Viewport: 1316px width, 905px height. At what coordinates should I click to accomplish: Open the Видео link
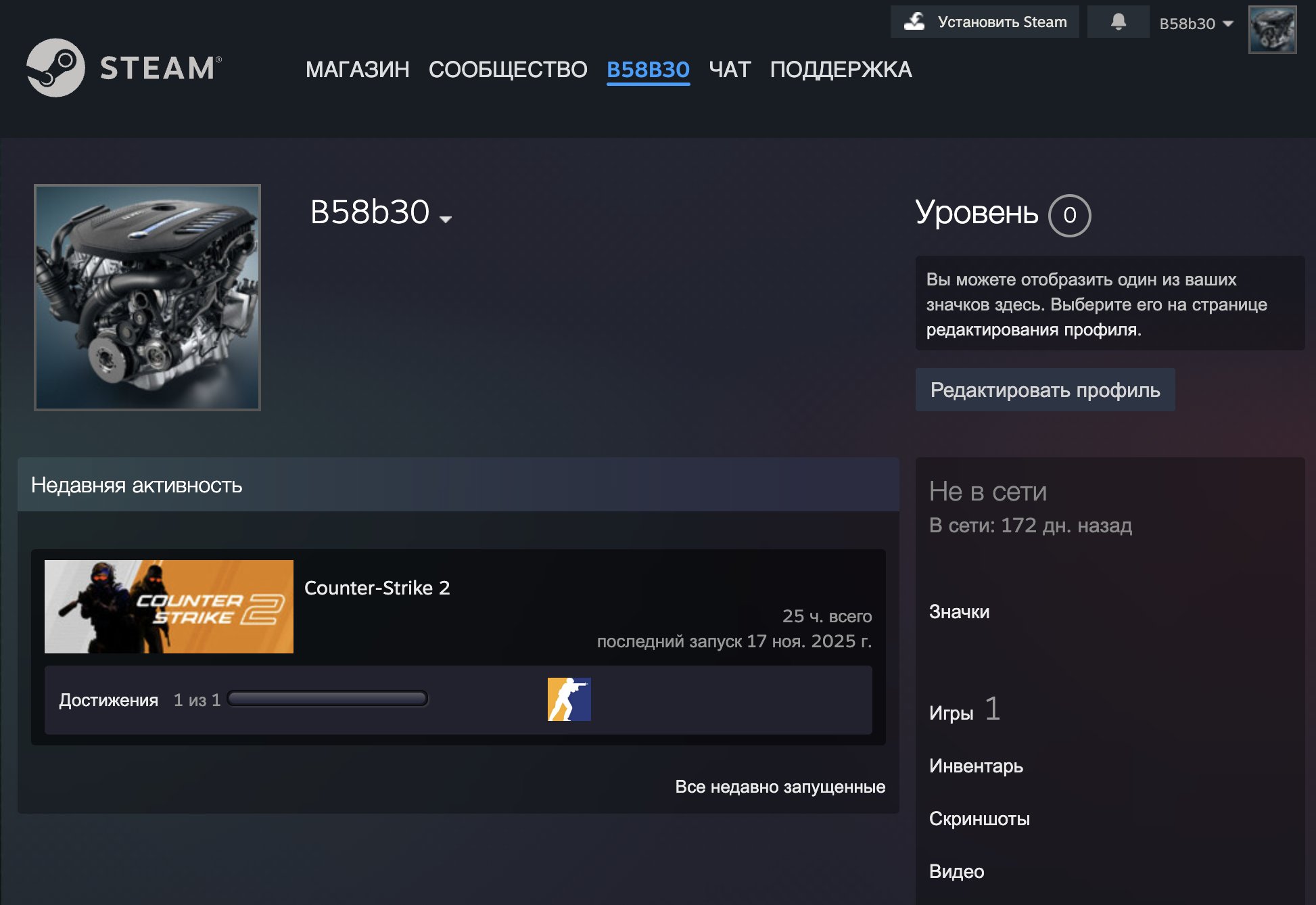[956, 871]
